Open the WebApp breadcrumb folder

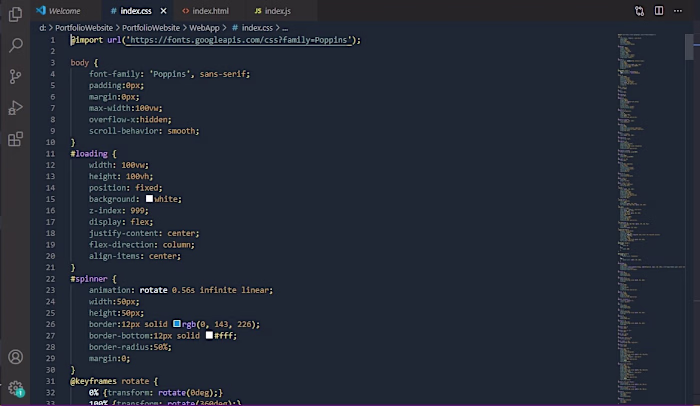click(204, 28)
